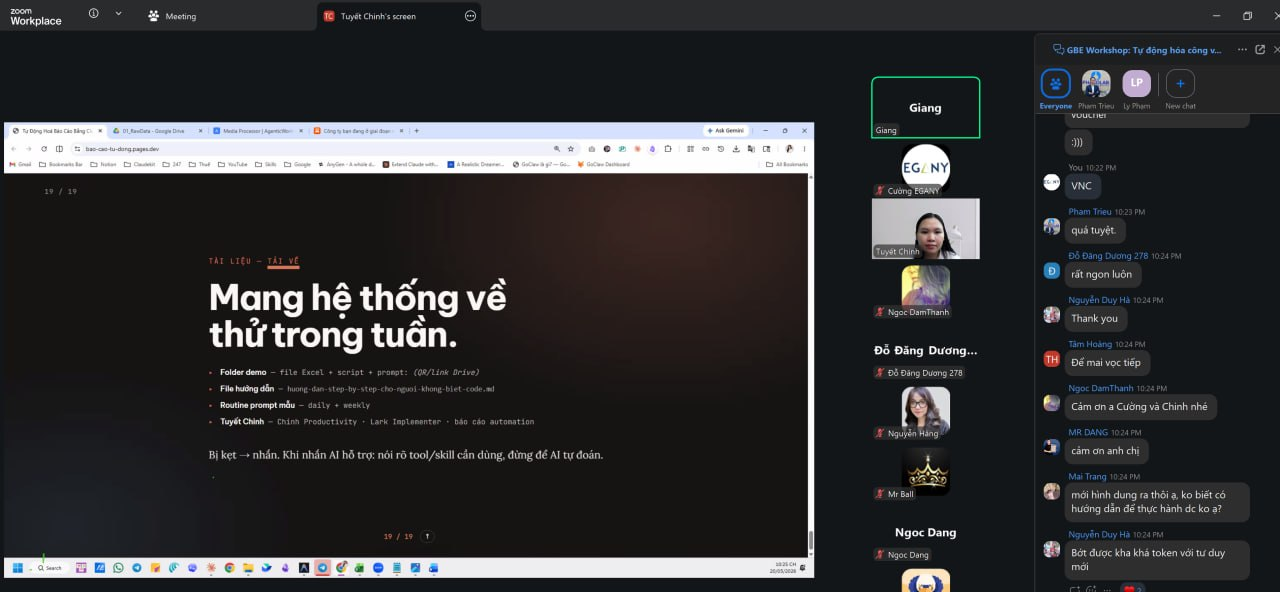Open the YouTube bookmark folder
Viewport: 1280px width, 592px height.
(x=232, y=164)
